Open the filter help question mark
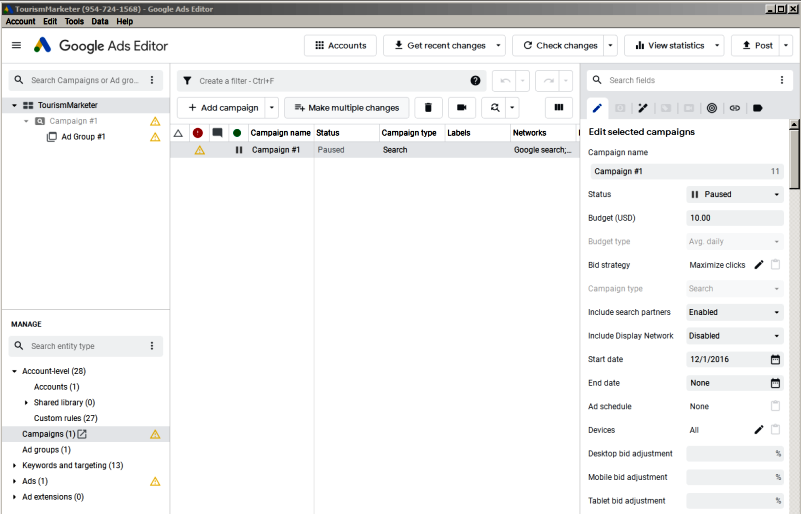Image resolution: width=801 pixels, height=514 pixels. (x=475, y=81)
